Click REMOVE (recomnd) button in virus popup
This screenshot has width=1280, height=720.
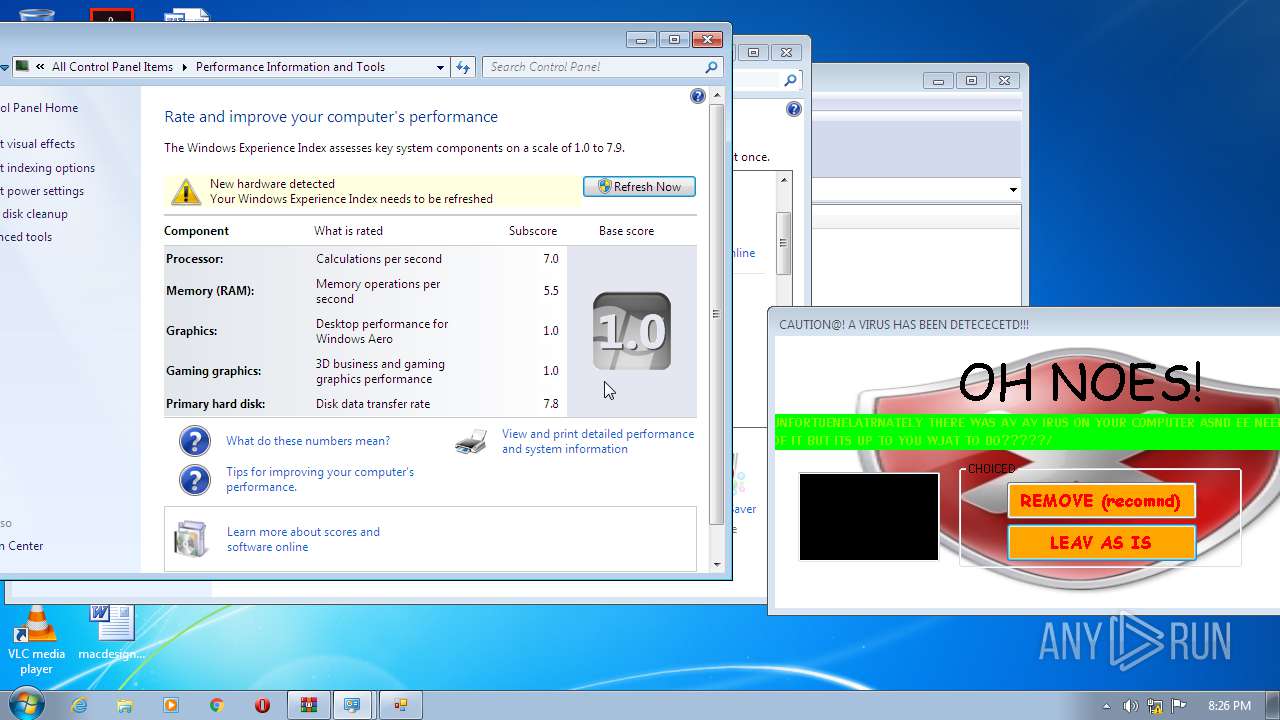(x=1101, y=501)
